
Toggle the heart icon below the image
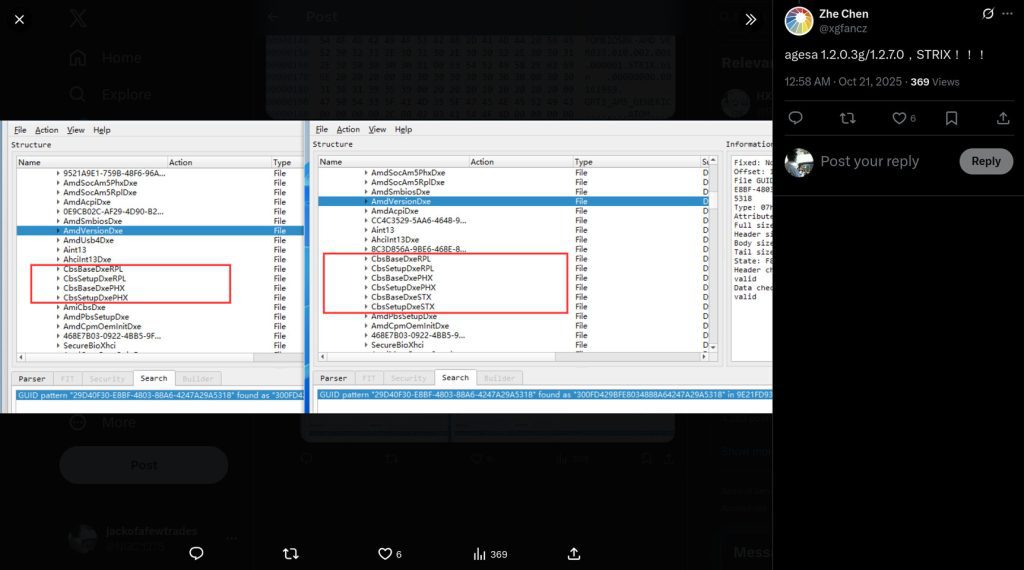385,553
